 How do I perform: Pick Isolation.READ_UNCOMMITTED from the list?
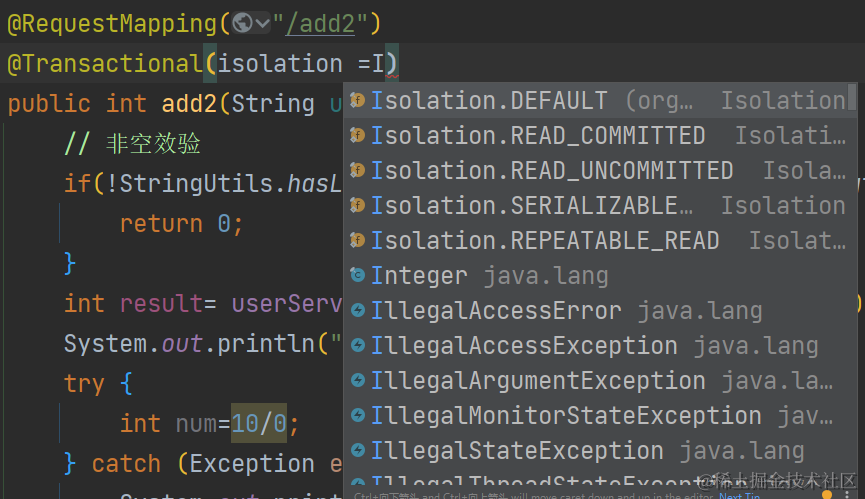[595, 170]
